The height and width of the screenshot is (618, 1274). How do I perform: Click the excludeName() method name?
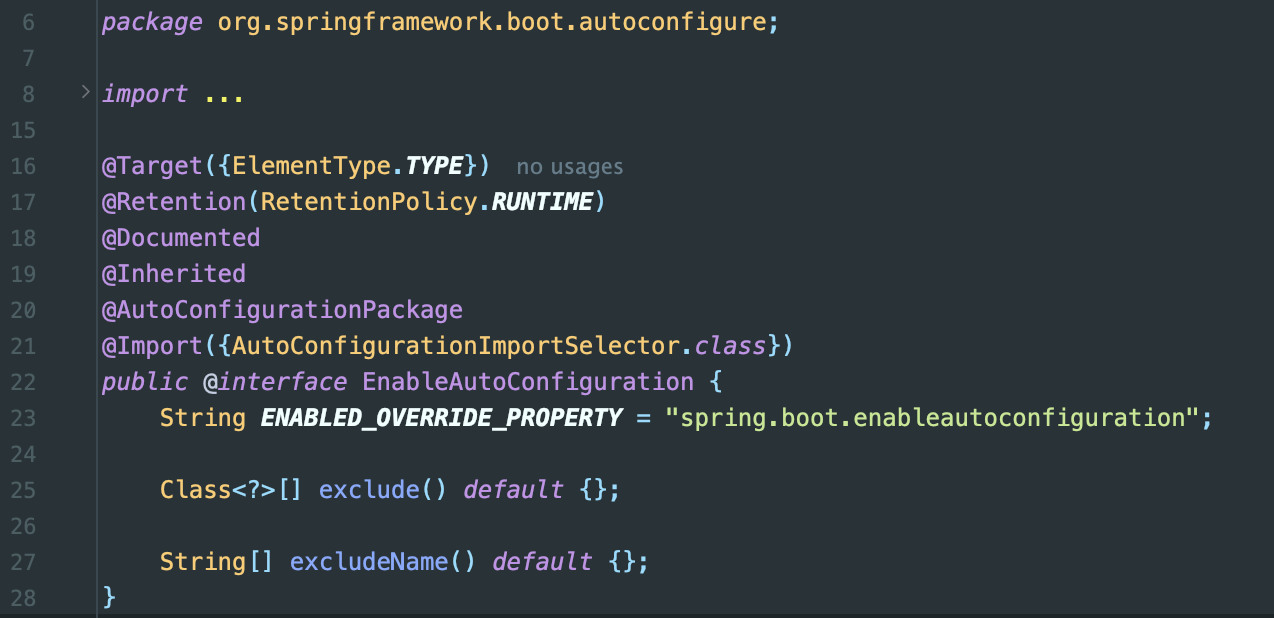click(368, 562)
